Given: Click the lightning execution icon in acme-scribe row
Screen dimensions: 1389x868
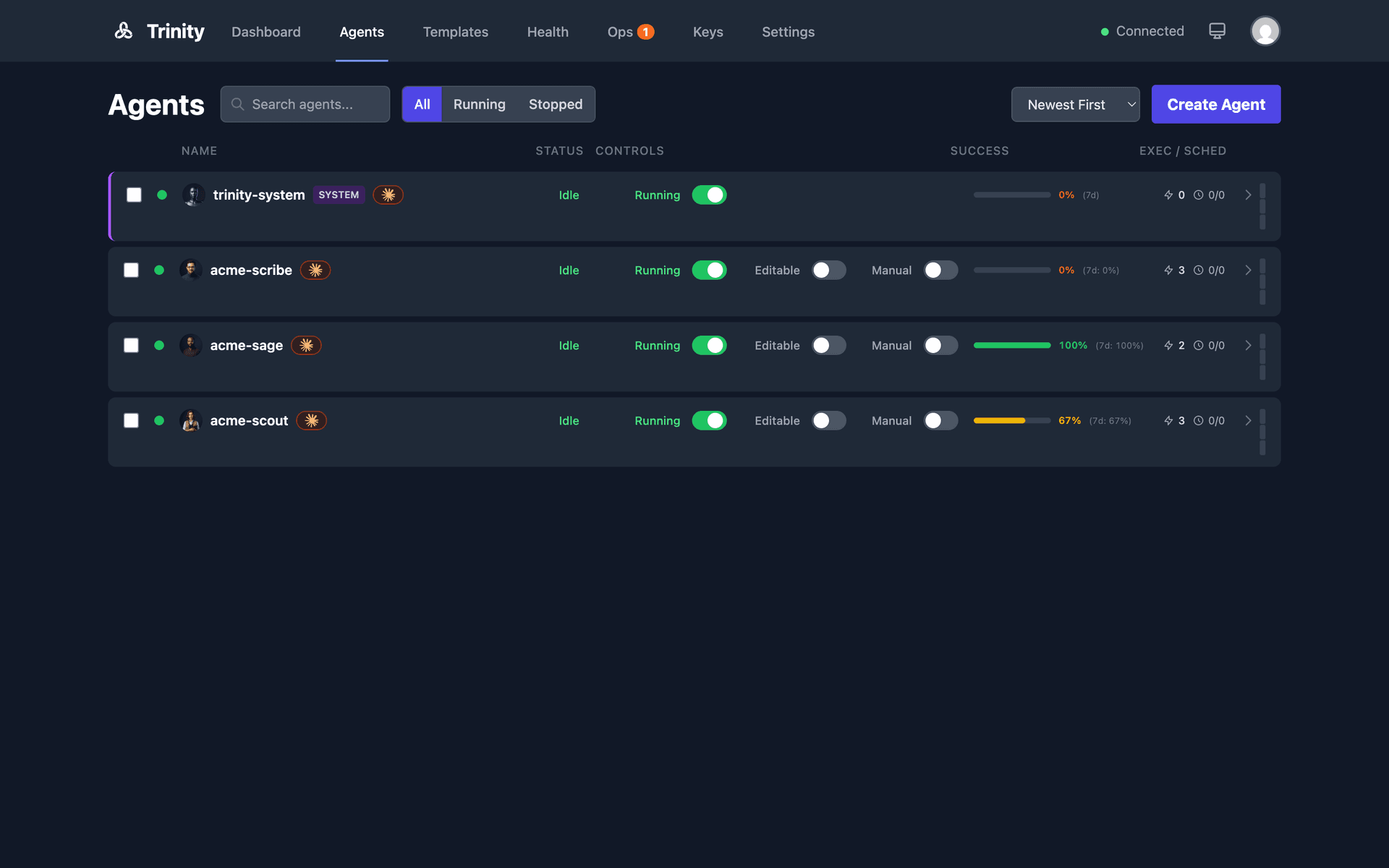Looking at the screenshot, I should (x=1167, y=270).
